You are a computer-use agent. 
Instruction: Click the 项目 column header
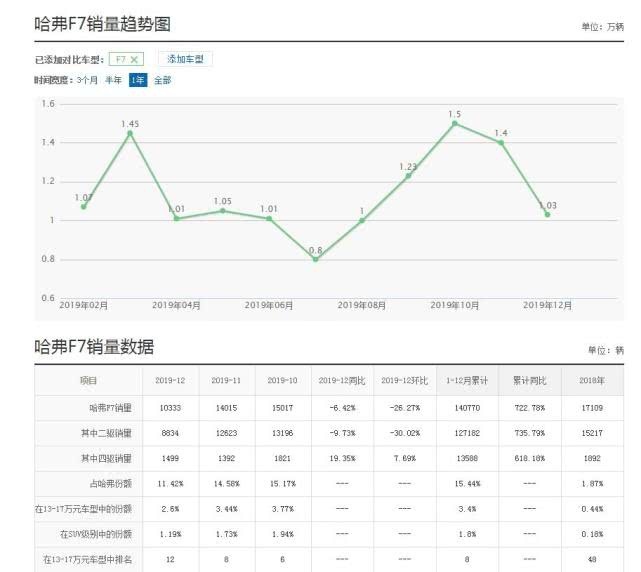coord(88,381)
